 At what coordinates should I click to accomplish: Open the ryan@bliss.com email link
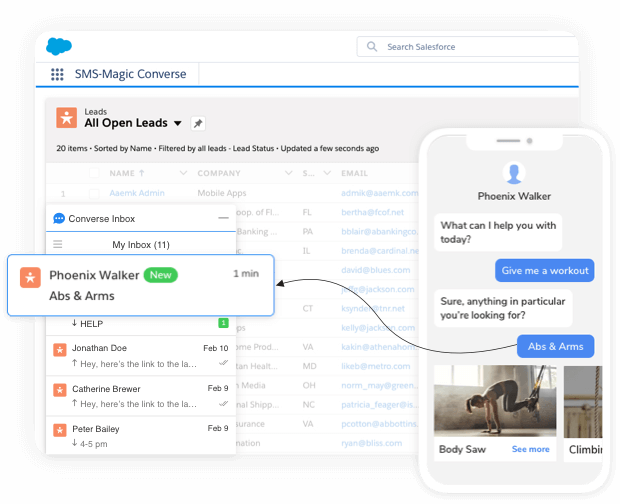tap(372, 443)
